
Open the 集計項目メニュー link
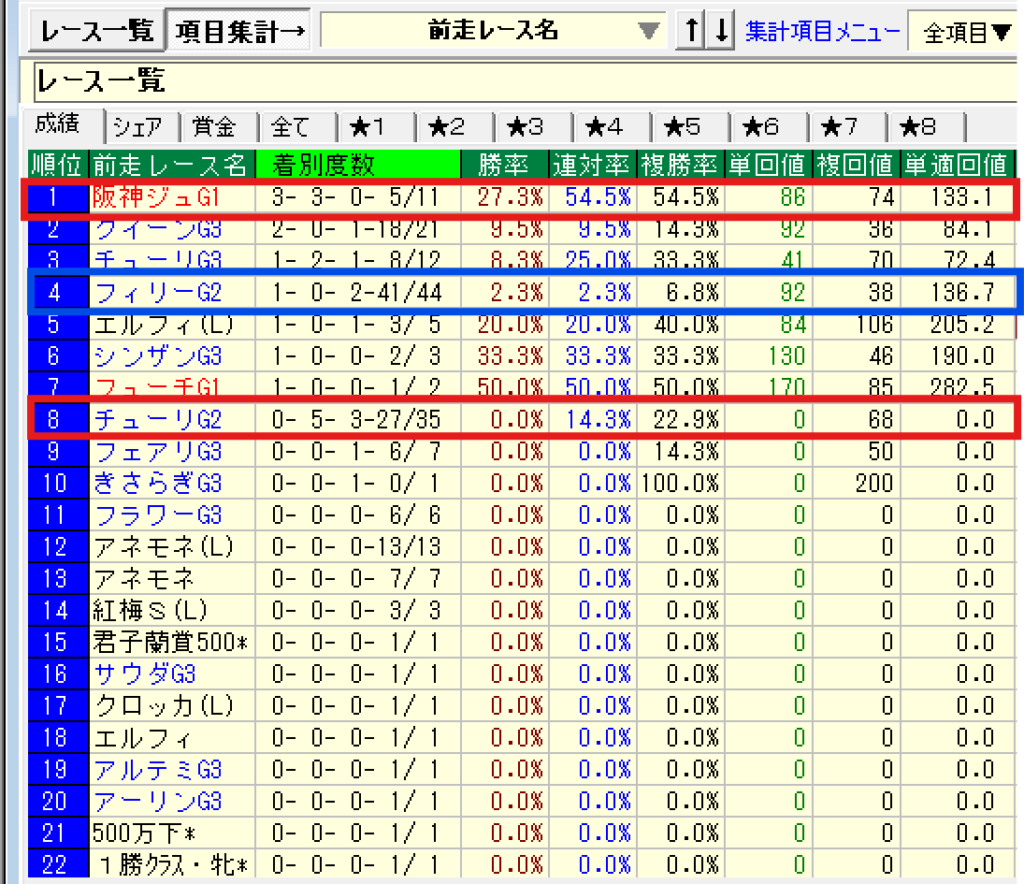point(822,32)
